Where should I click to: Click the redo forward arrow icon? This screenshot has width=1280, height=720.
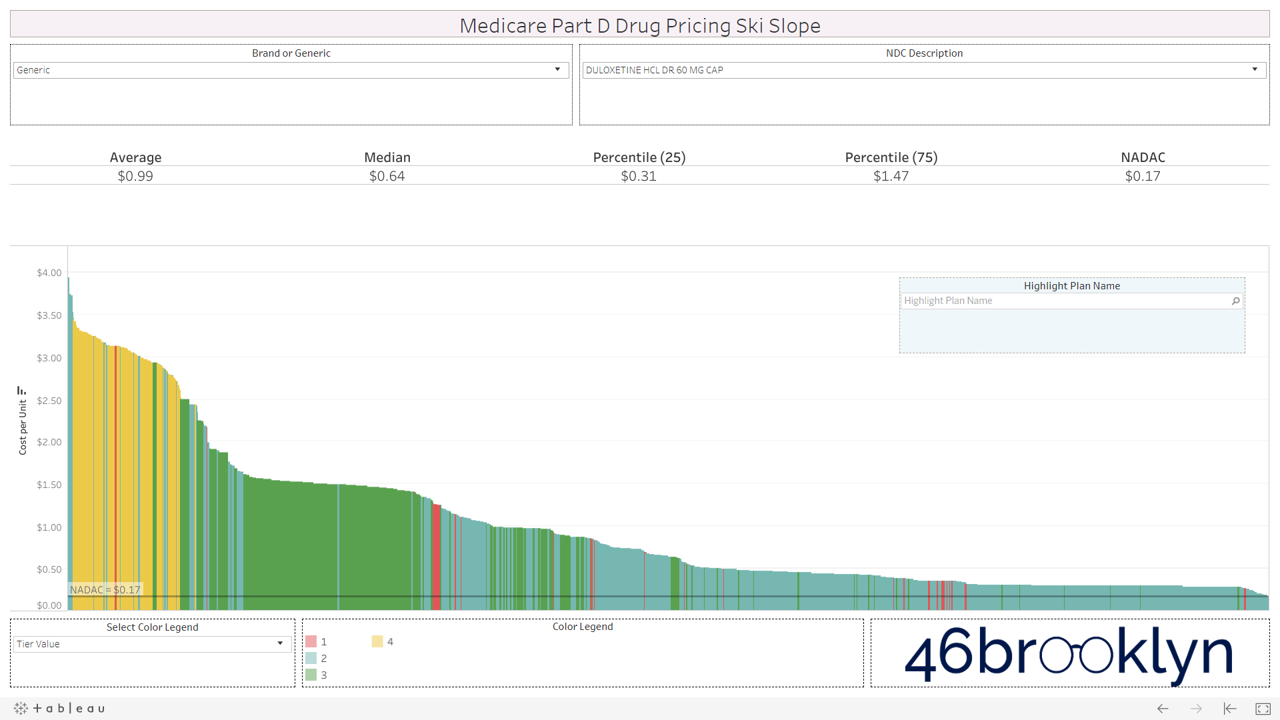(1196, 708)
